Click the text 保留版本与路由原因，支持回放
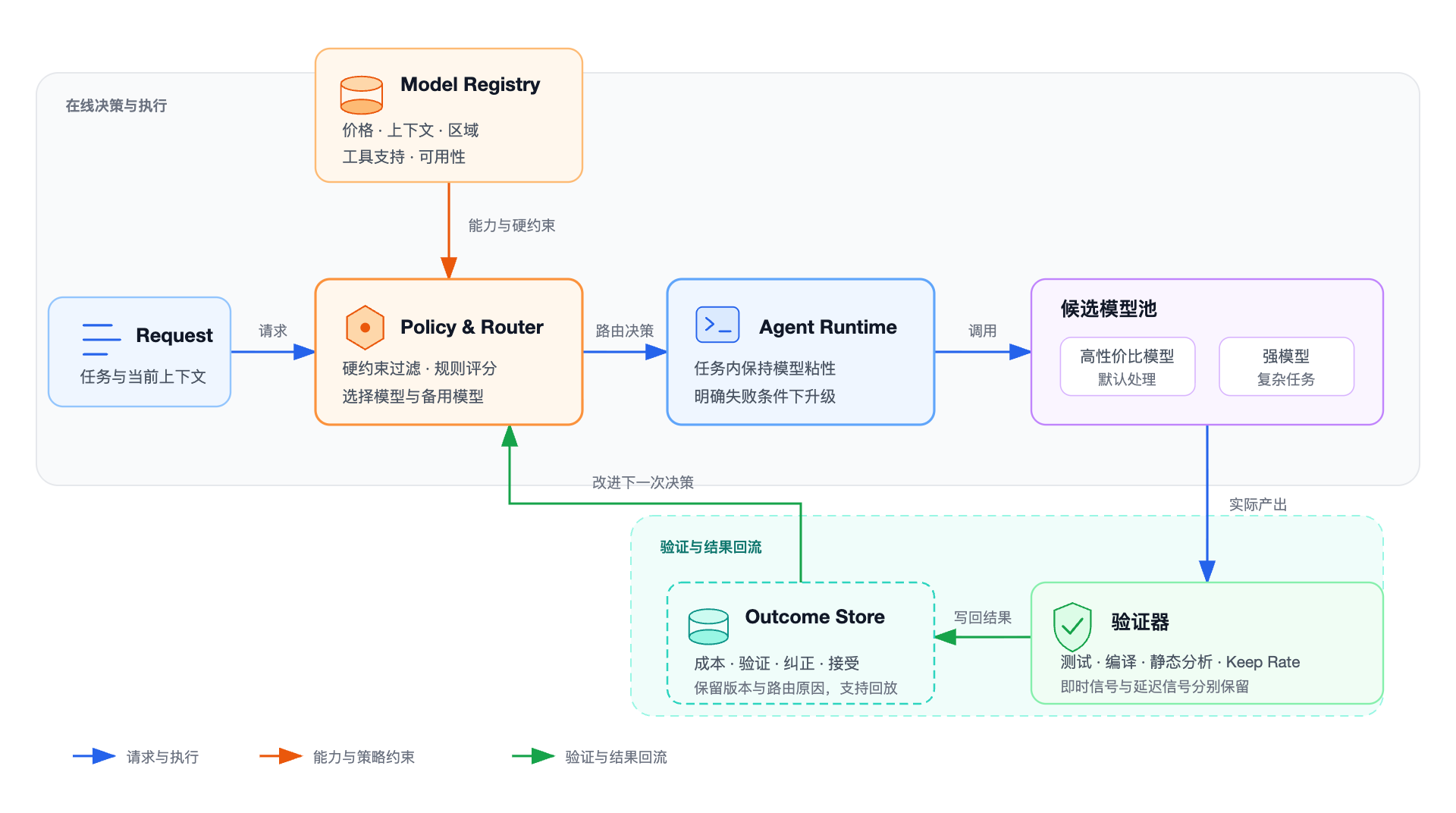Image resolution: width=1456 pixels, height=813 pixels. tap(795, 688)
